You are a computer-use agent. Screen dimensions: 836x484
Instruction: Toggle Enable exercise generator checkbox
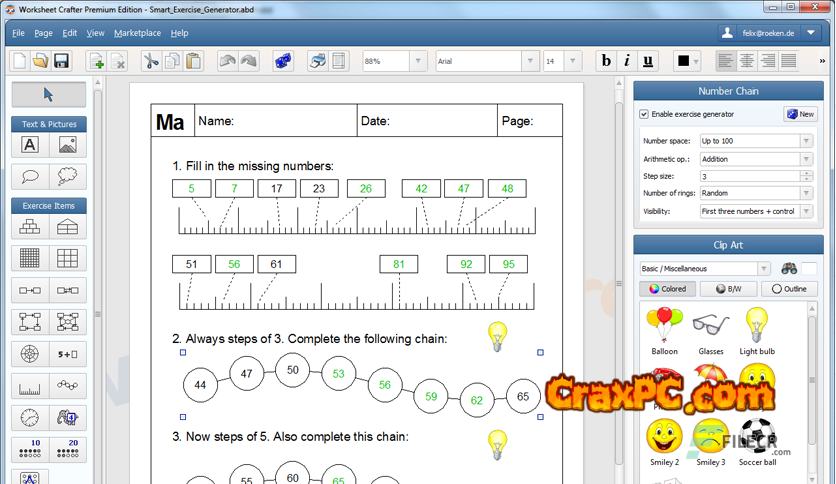pyautogui.click(x=645, y=114)
